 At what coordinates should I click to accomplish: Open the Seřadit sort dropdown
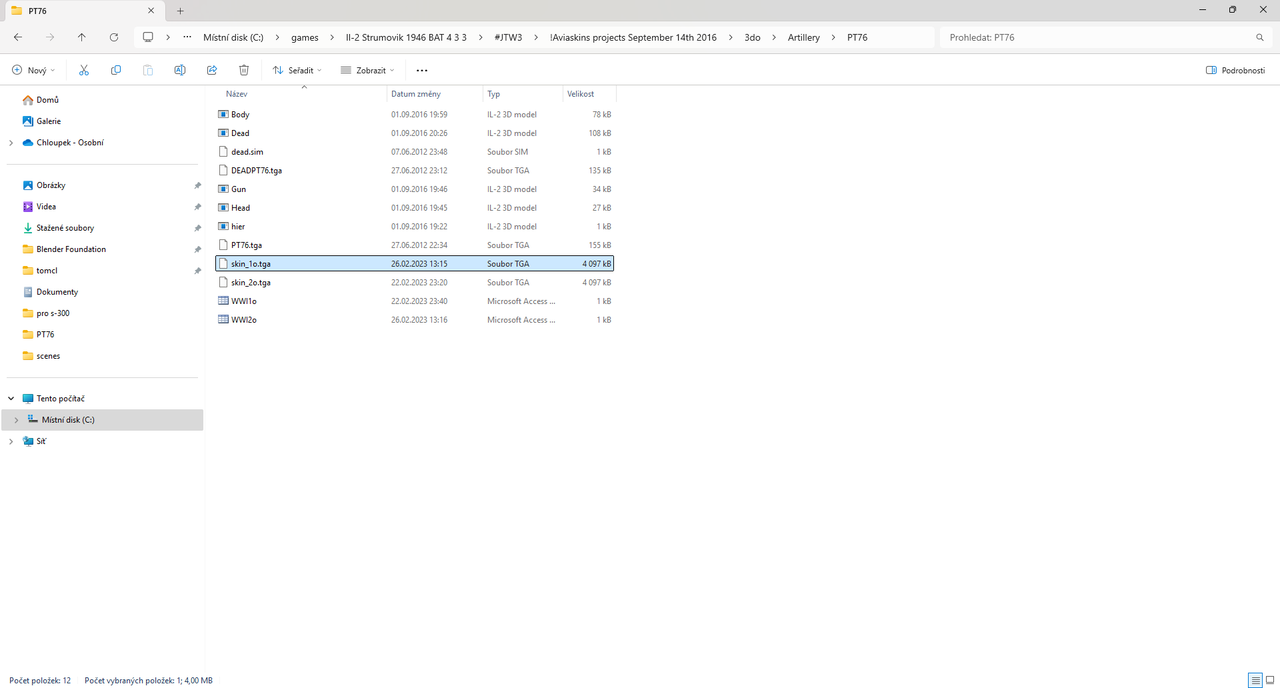pos(297,70)
